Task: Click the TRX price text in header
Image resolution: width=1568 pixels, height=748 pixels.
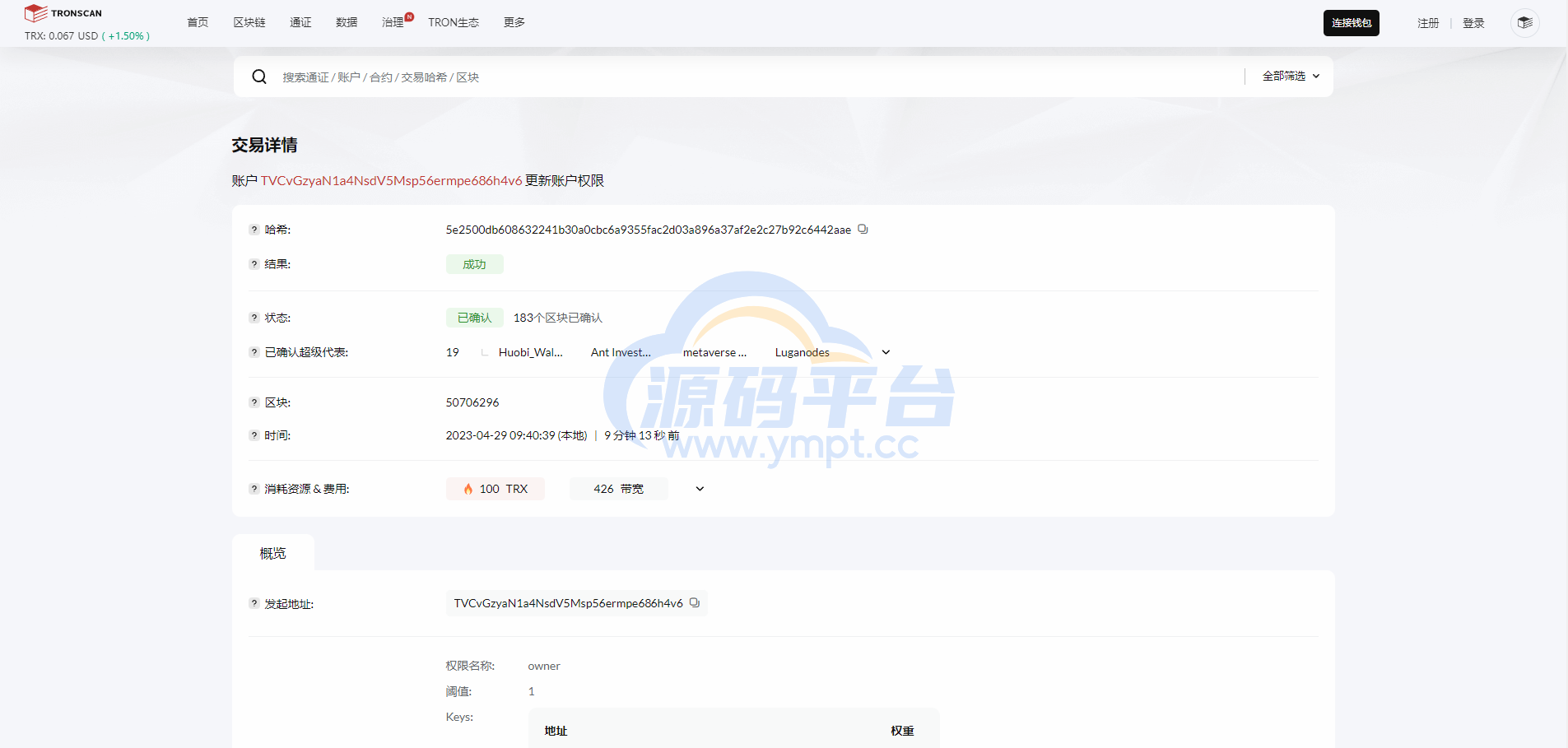Action: [87, 36]
